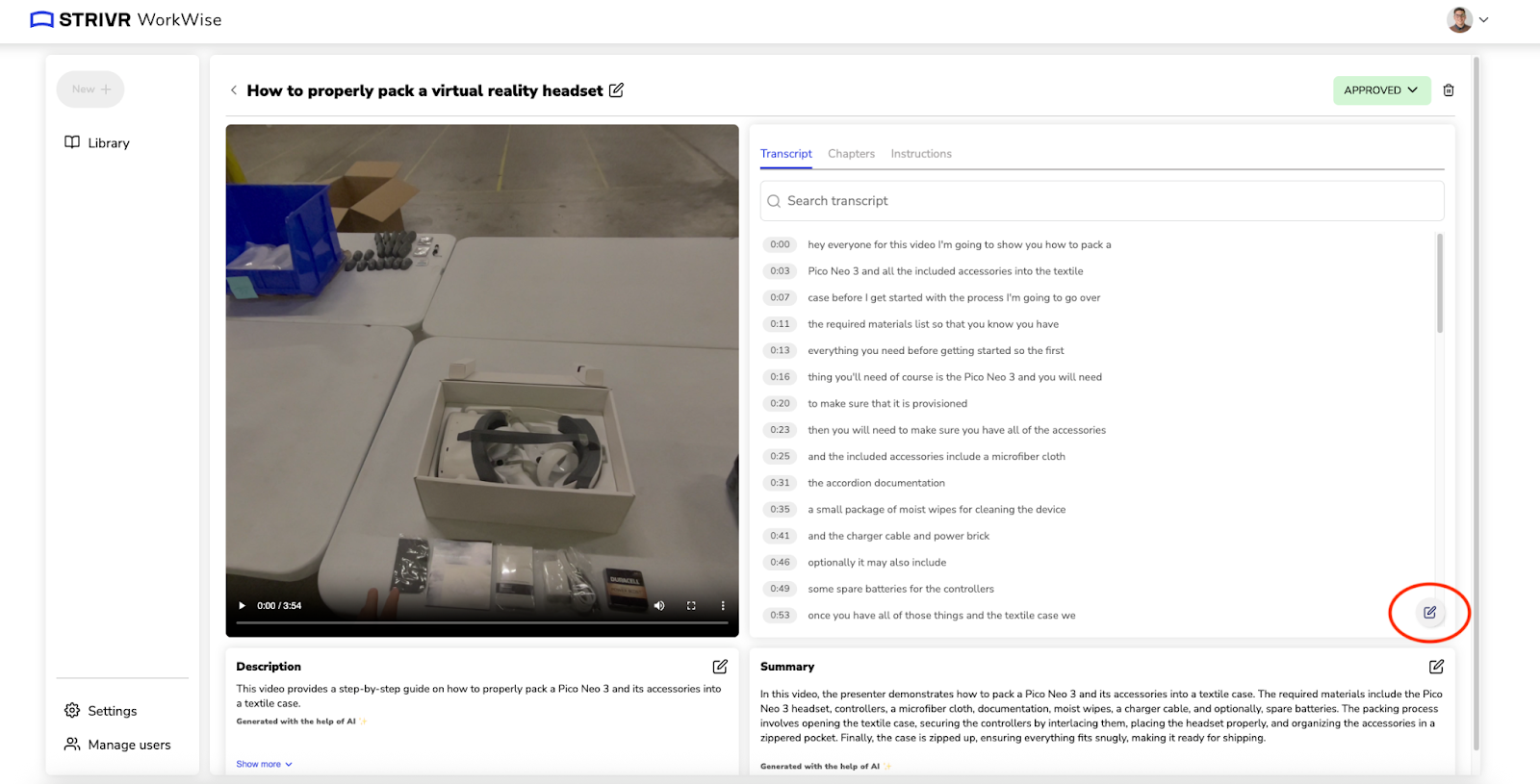Switch to the Chapters tab

pos(851,154)
